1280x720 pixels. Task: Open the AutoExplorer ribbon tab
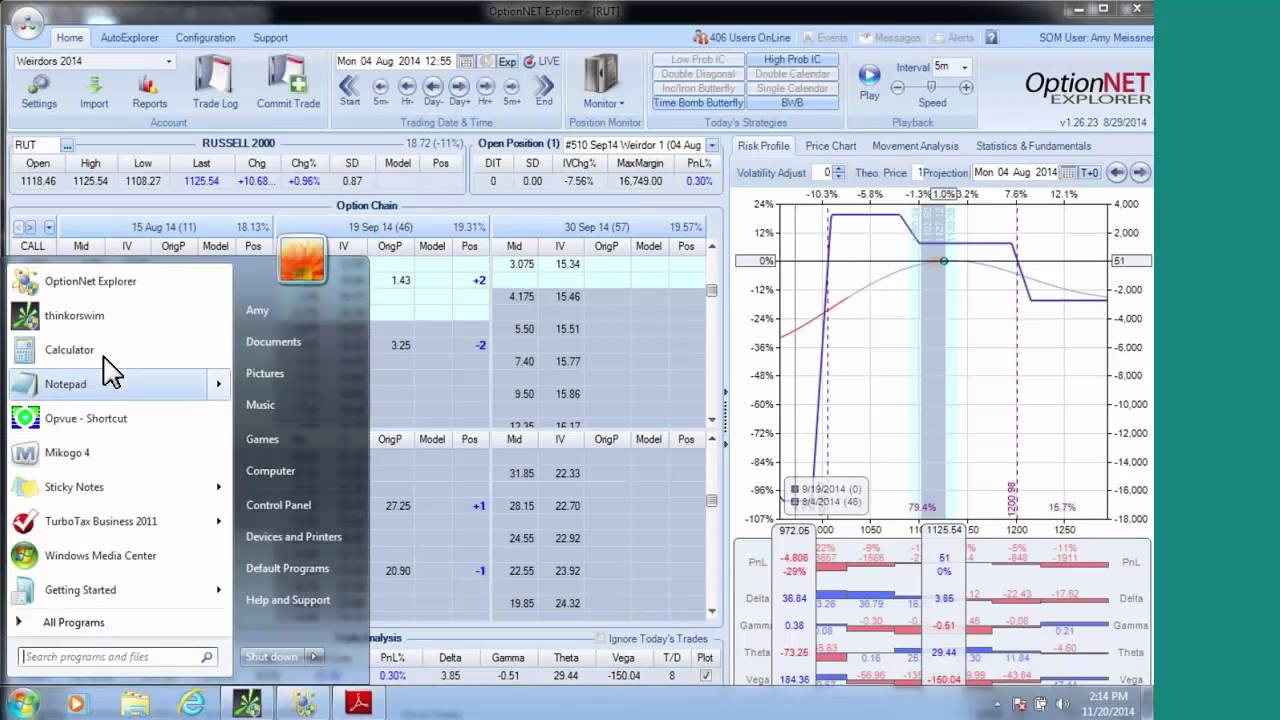(x=129, y=38)
